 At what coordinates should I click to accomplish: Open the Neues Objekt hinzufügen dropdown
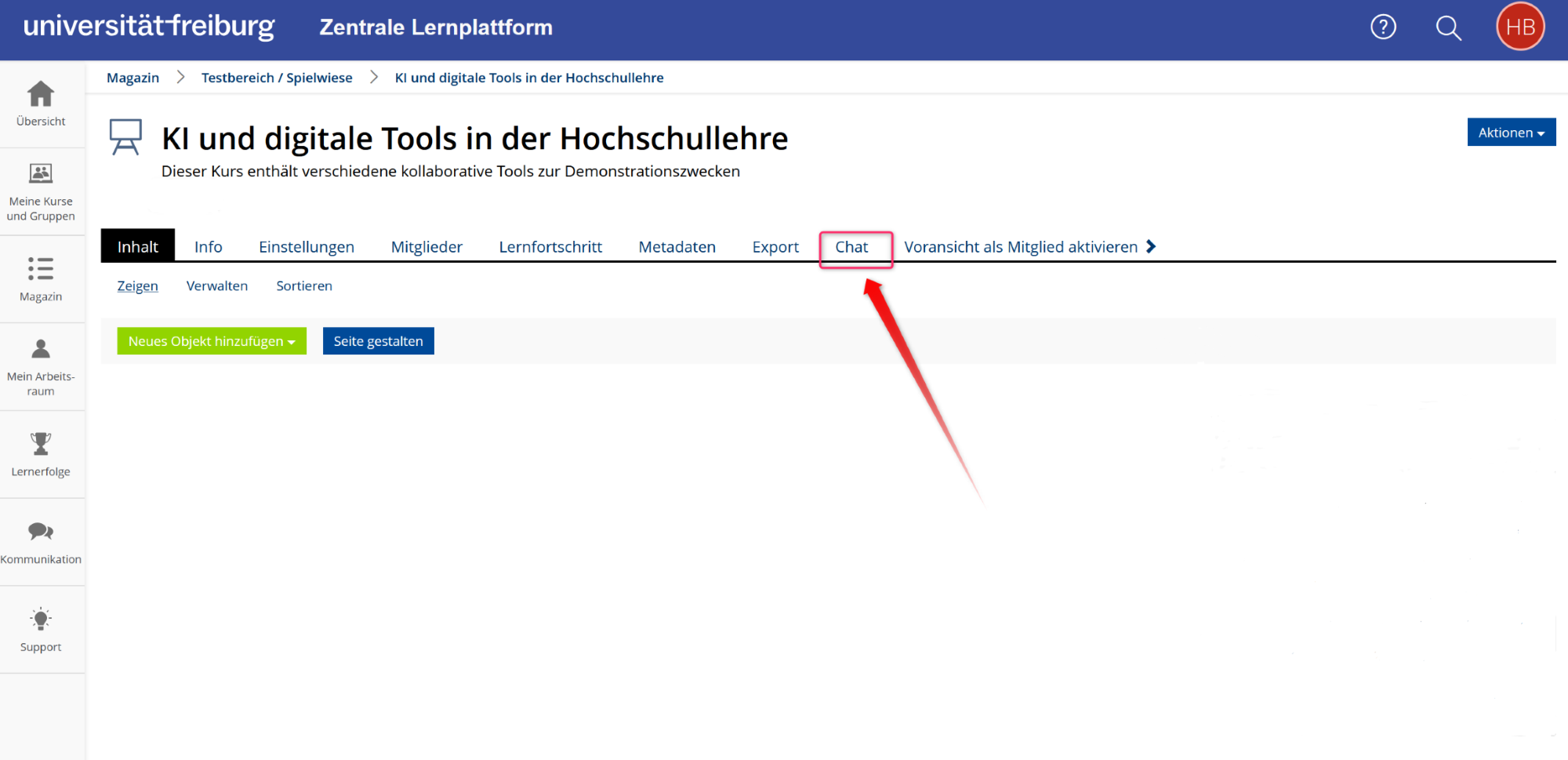coord(211,340)
